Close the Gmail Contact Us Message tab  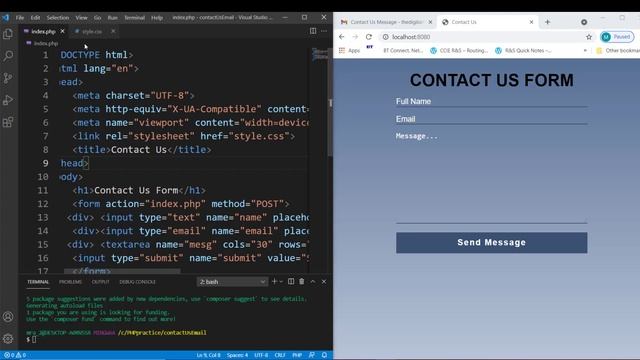click(430, 22)
